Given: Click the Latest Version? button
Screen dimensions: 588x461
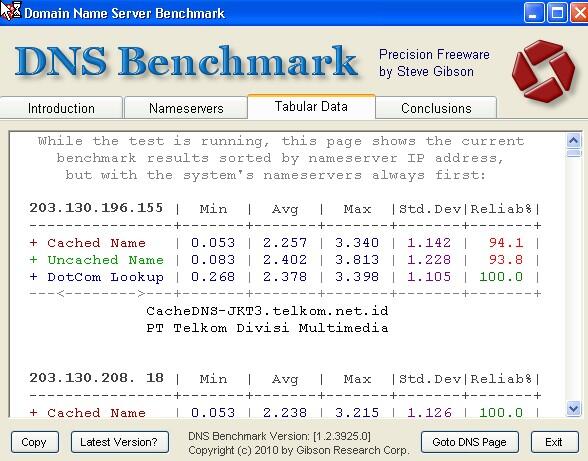Looking at the screenshot, I should [x=120, y=442].
